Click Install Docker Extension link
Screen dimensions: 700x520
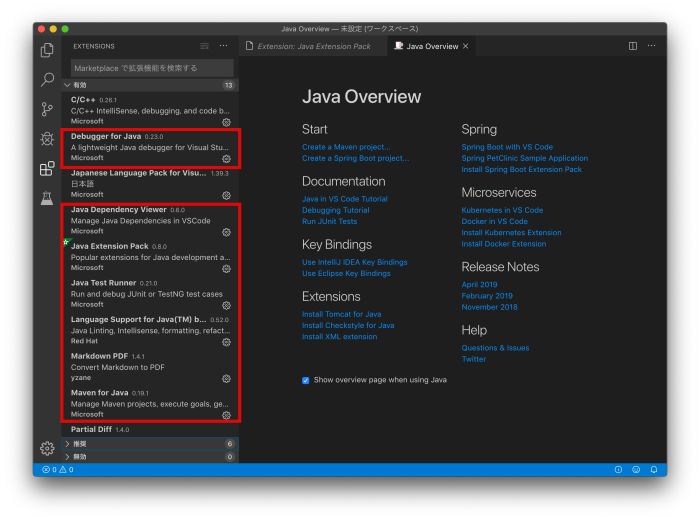(x=504, y=243)
